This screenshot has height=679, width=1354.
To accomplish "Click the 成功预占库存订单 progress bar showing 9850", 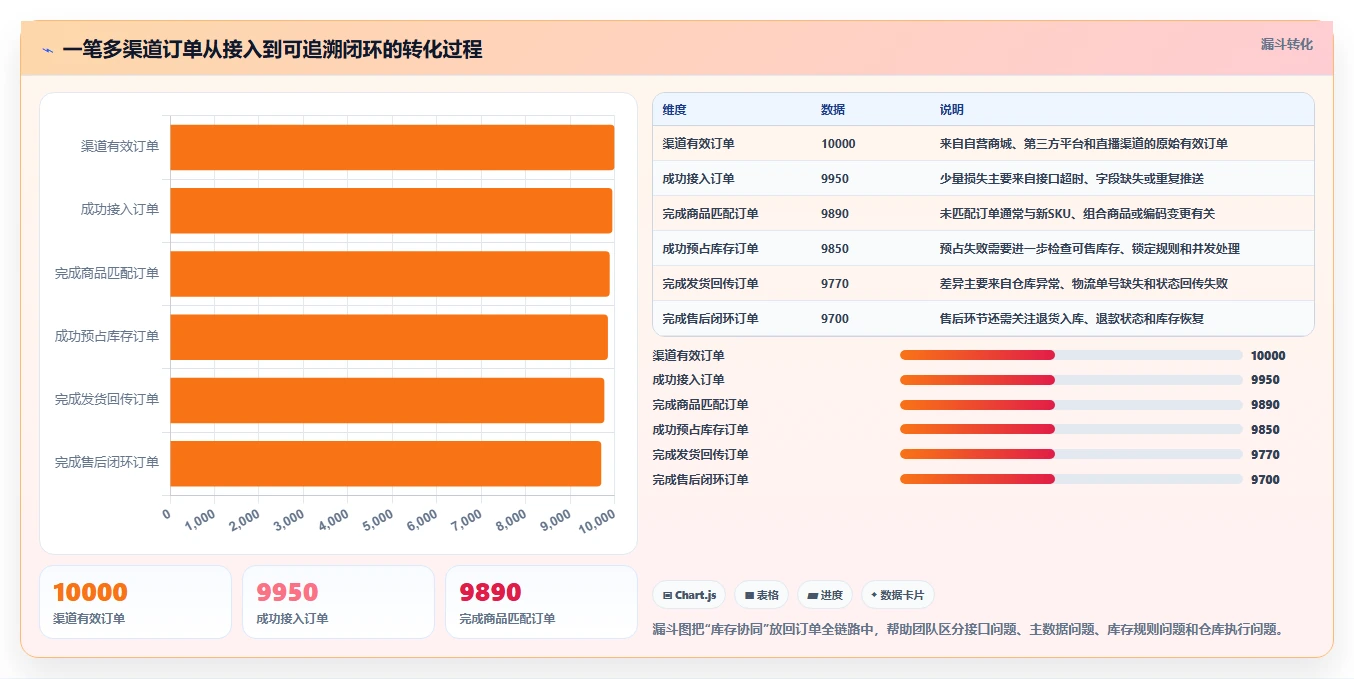I will click(1071, 430).
